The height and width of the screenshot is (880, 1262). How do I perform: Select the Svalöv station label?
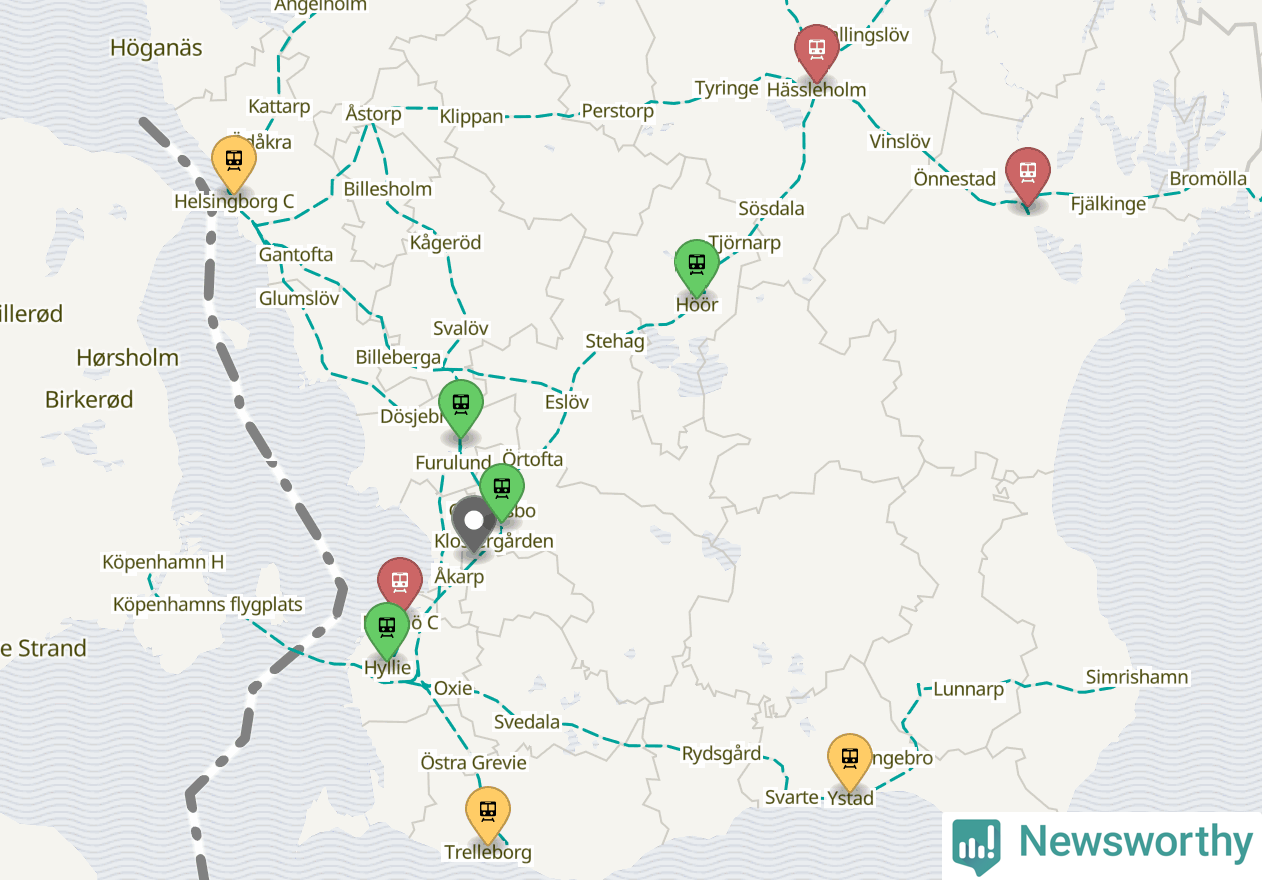click(460, 328)
